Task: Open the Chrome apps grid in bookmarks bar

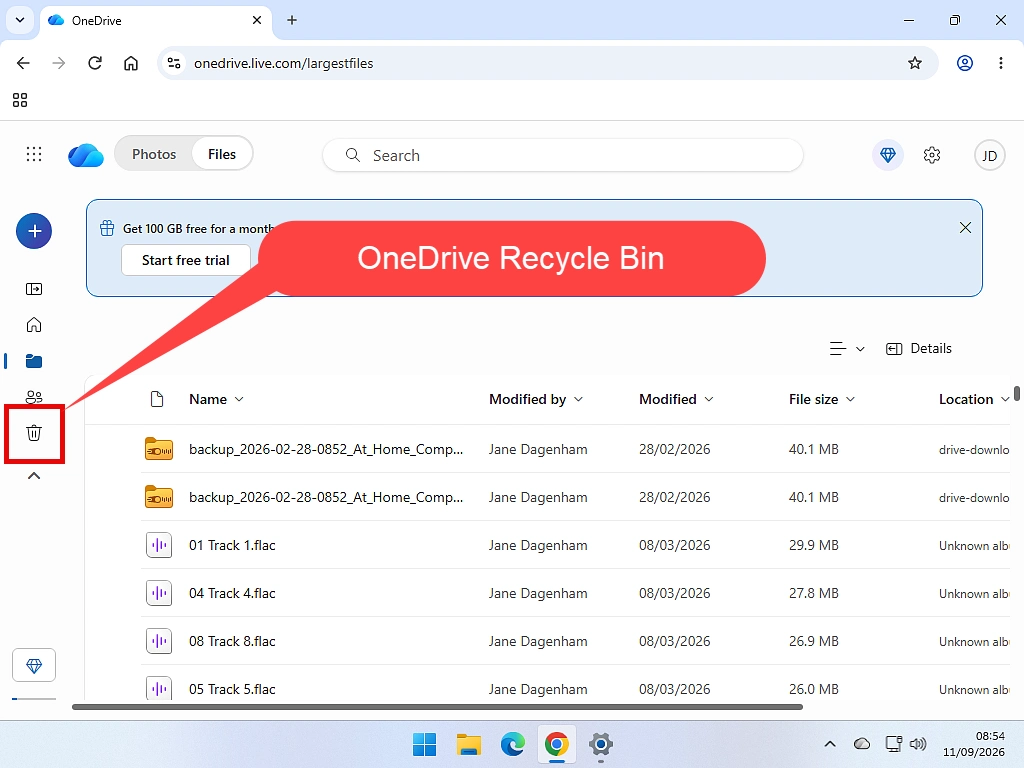Action: click(x=20, y=100)
